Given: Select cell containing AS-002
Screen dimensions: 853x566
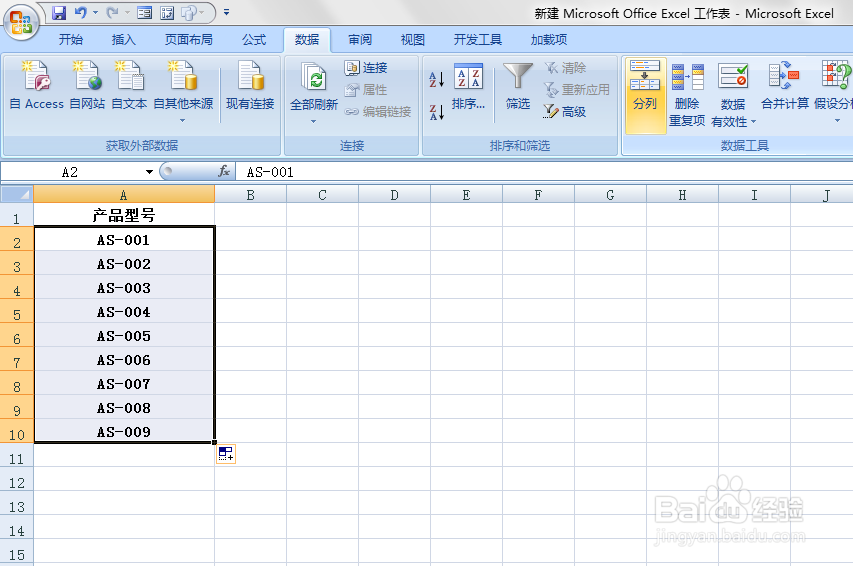Looking at the screenshot, I should tap(124, 263).
